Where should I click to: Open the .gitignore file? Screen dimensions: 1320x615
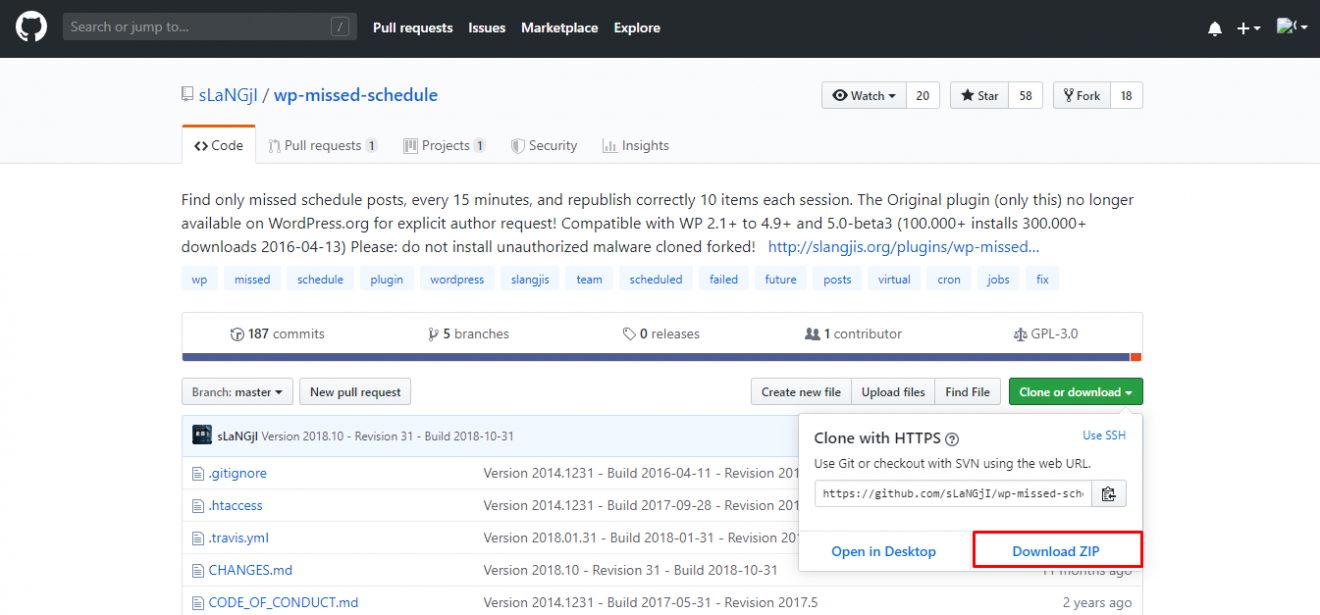click(x=237, y=473)
